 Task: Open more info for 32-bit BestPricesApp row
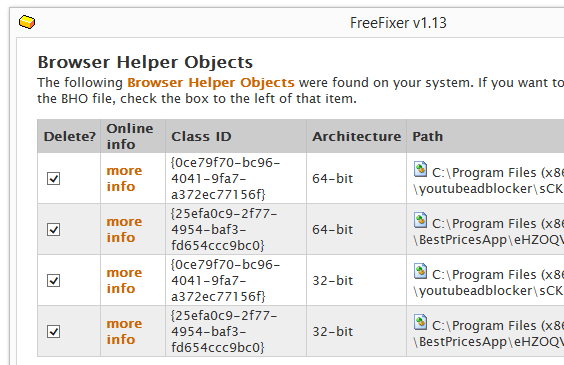coord(124,332)
